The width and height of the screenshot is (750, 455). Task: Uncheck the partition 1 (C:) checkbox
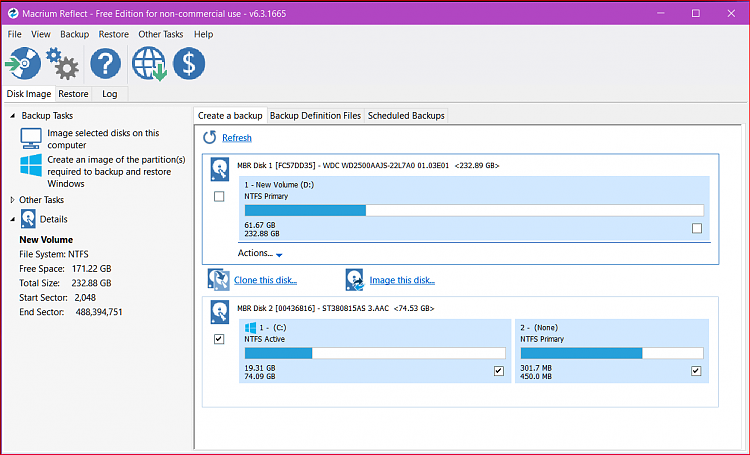(499, 371)
